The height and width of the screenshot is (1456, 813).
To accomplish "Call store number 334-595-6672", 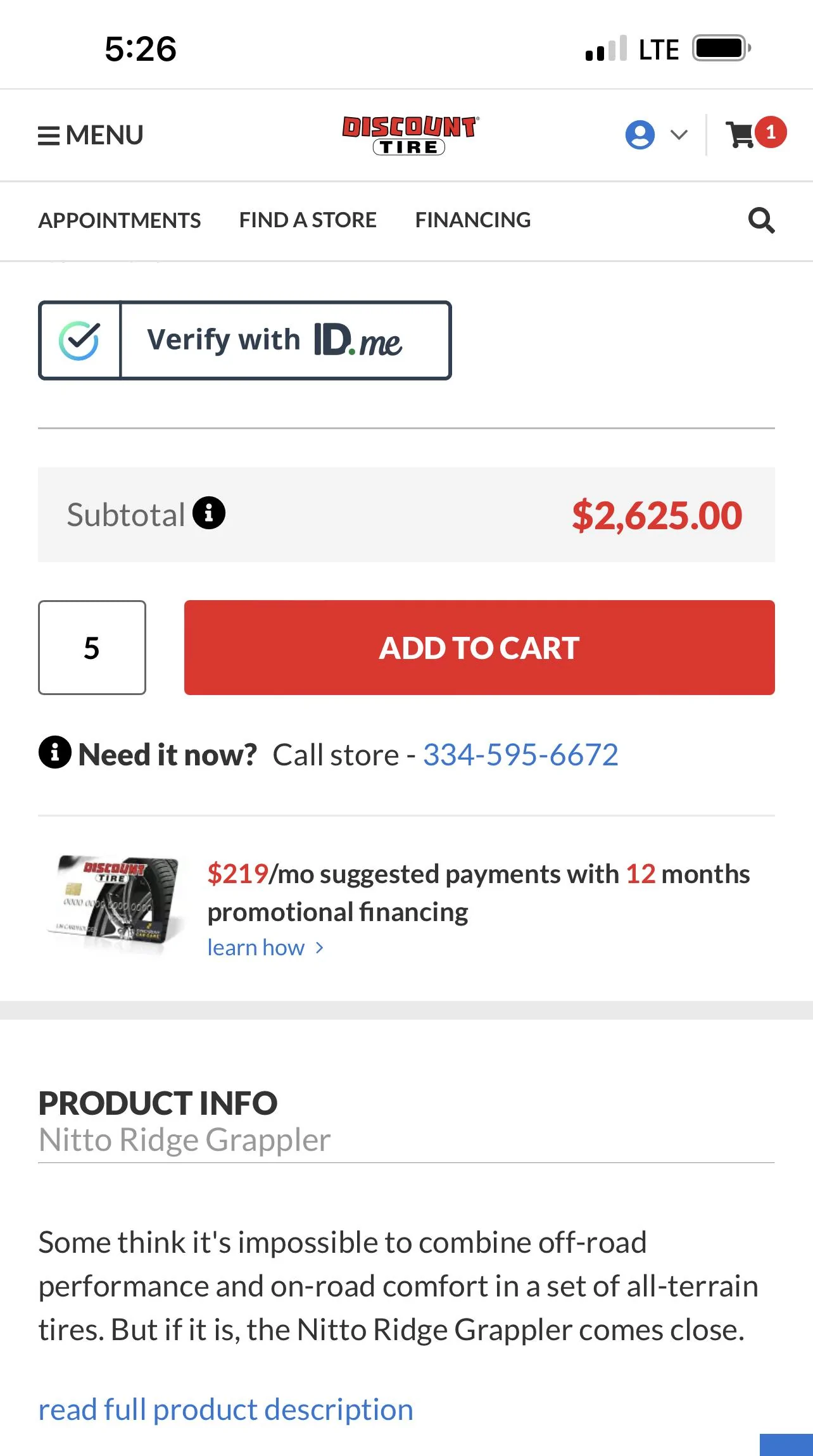I will point(520,755).
